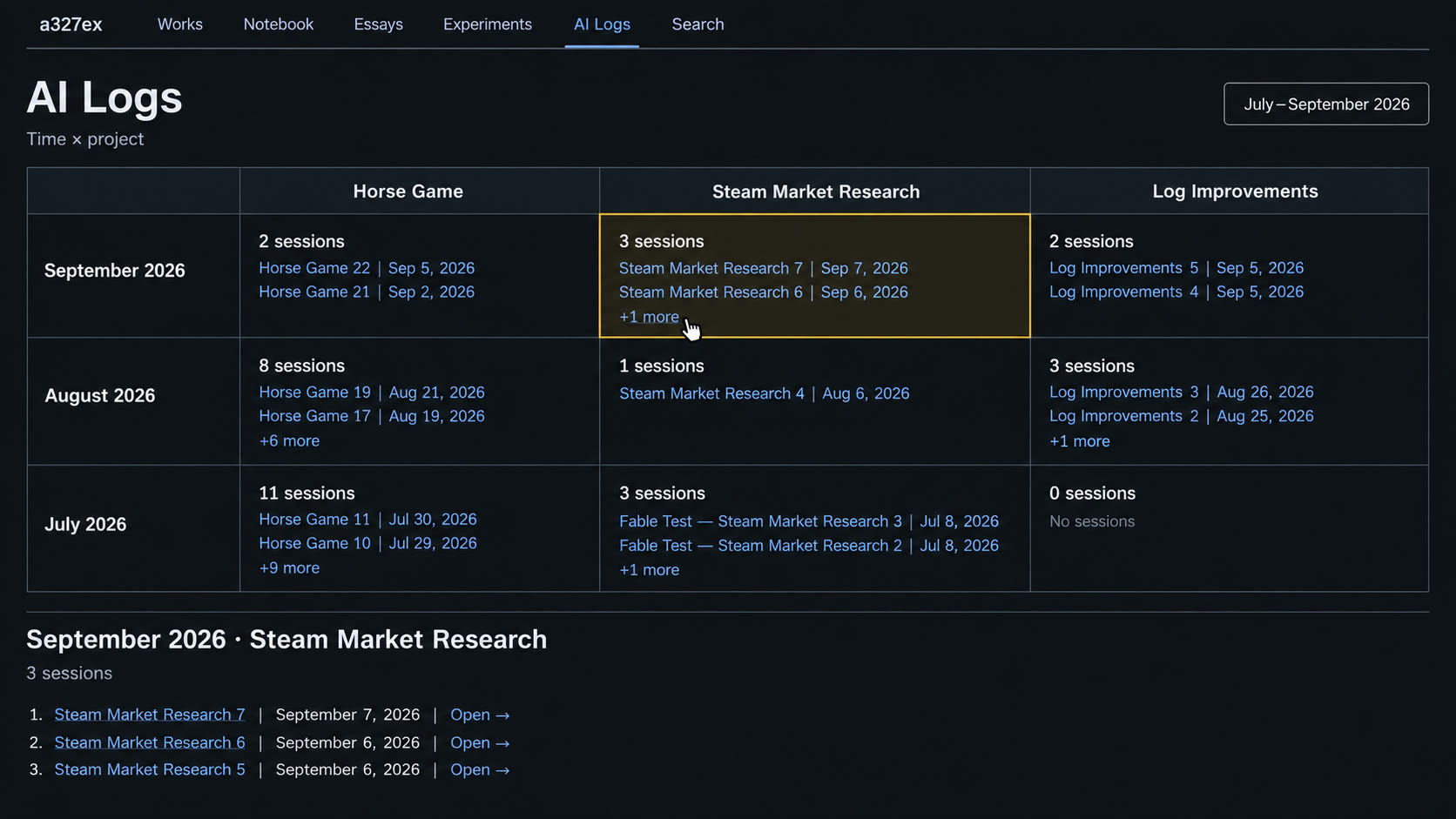The height and width of the screenshot is (819, 1456).
Task: Select the Steam Market Research column header
Action: [816, 191]
